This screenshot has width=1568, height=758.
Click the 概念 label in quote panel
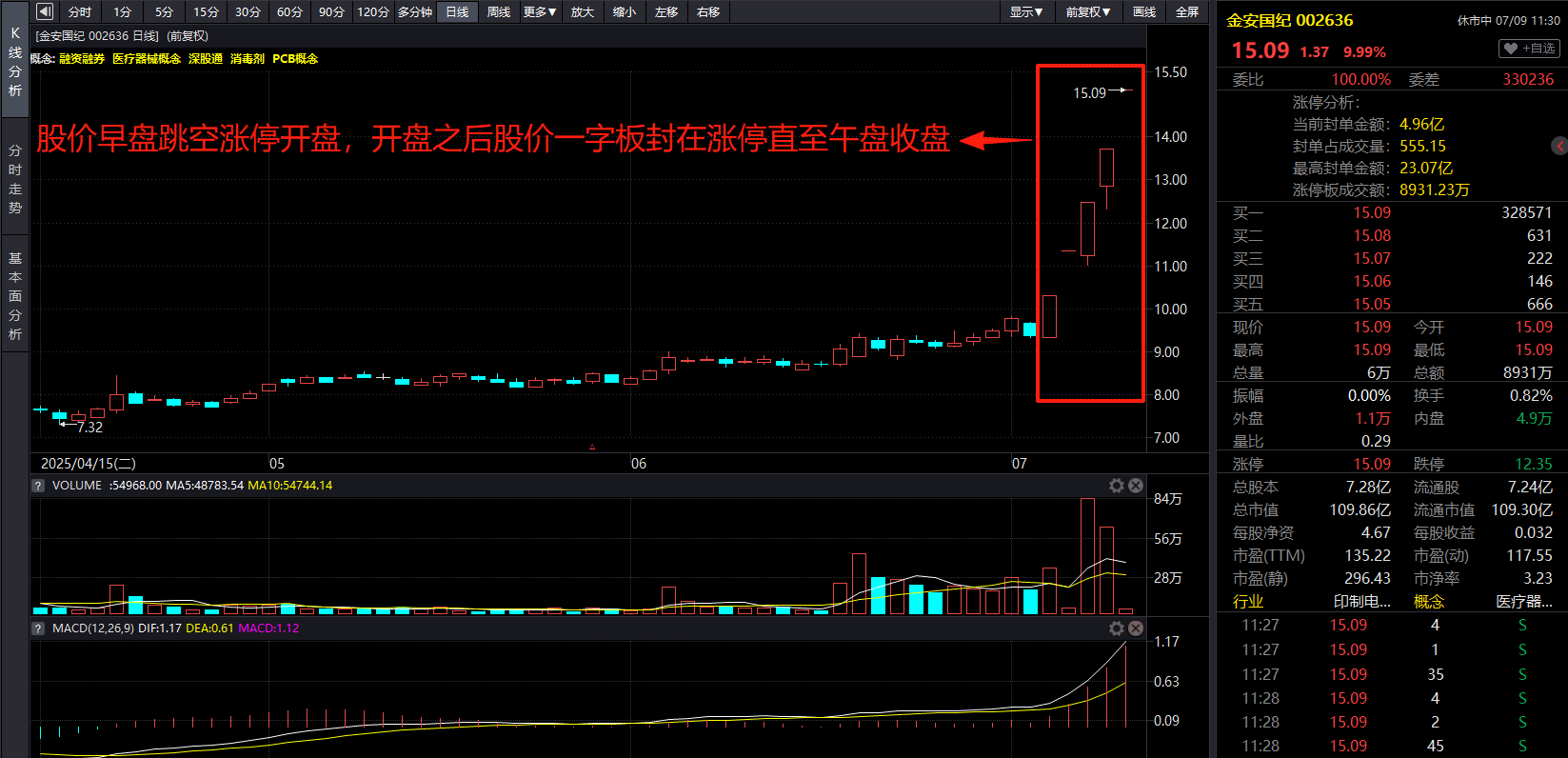coord(1429,602)
